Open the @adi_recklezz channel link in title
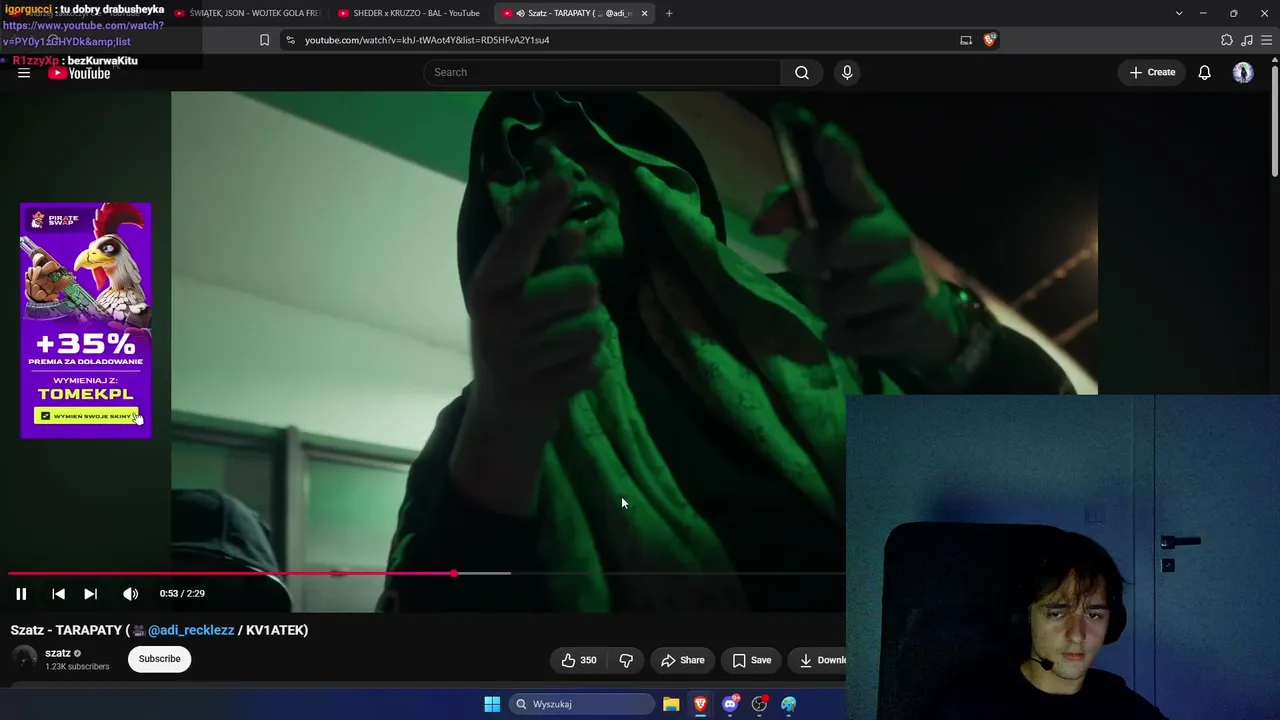1280x720 pixels. [x=191, y=630]
